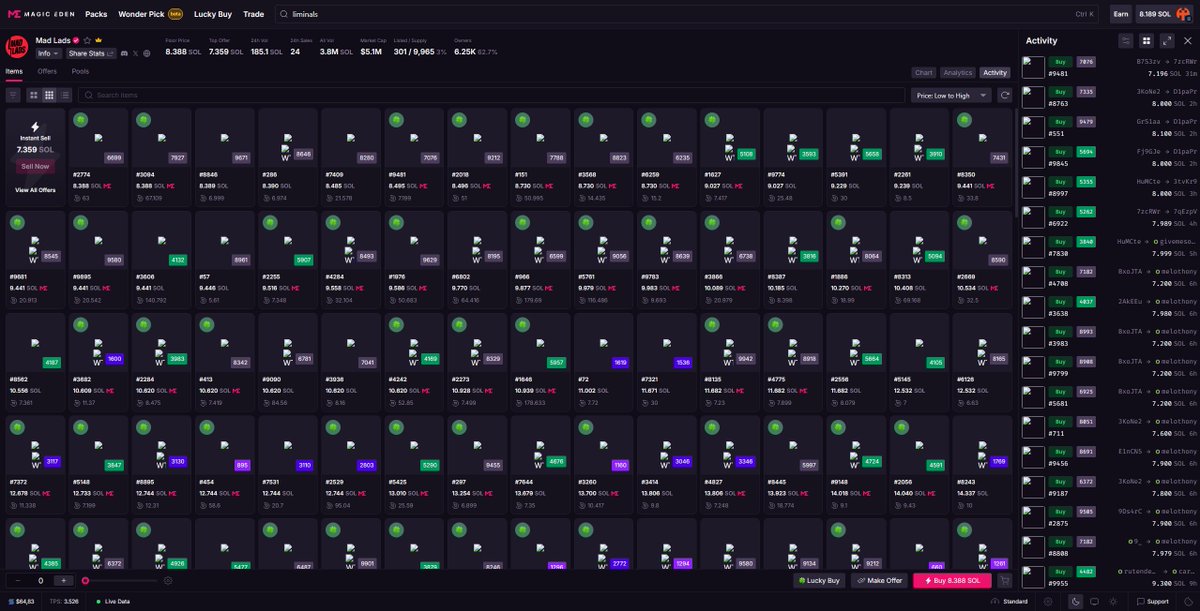This screenshot has height=611, width=1200.
Task: Click the Make Offer button
Action: pyautogui.click(x=879, y=580)
